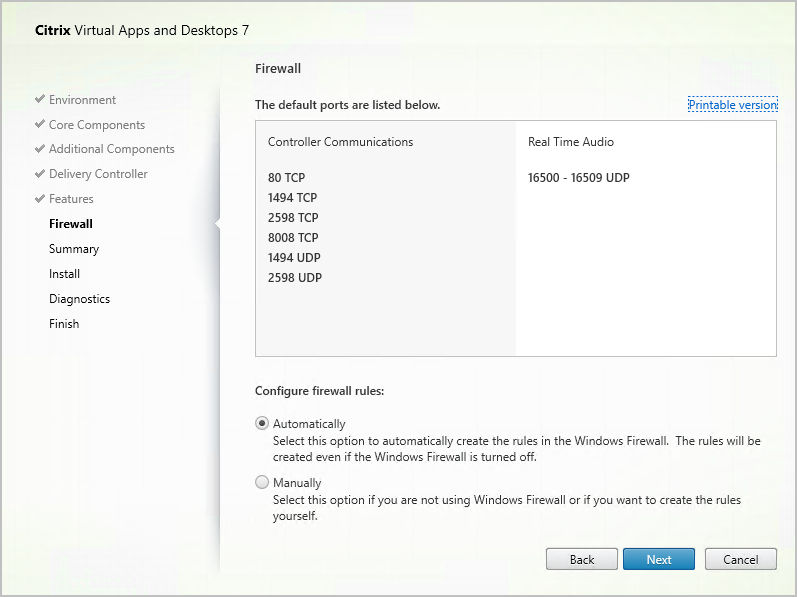Click the Finish step in sidebar
Screen dimensions: 797x597
click(x=64, y=324)
